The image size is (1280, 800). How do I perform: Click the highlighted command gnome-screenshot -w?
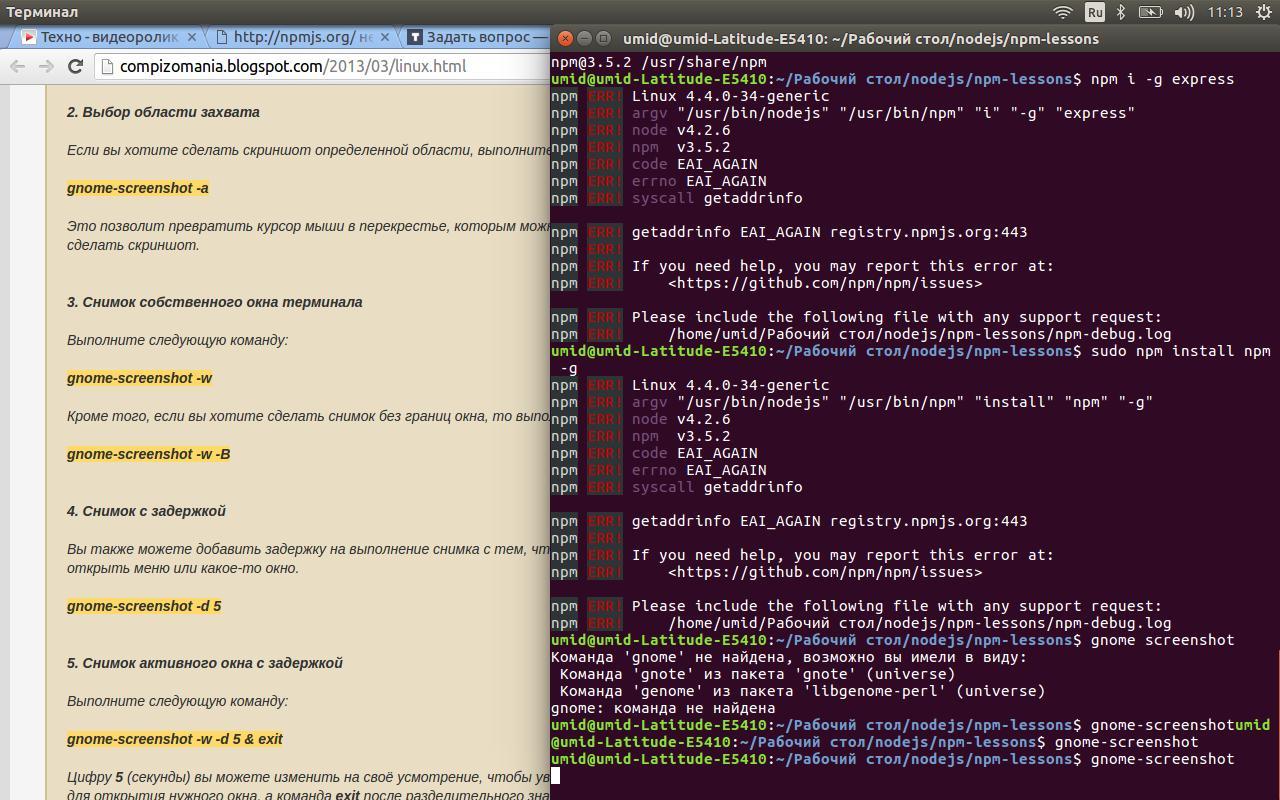point(140,378)
